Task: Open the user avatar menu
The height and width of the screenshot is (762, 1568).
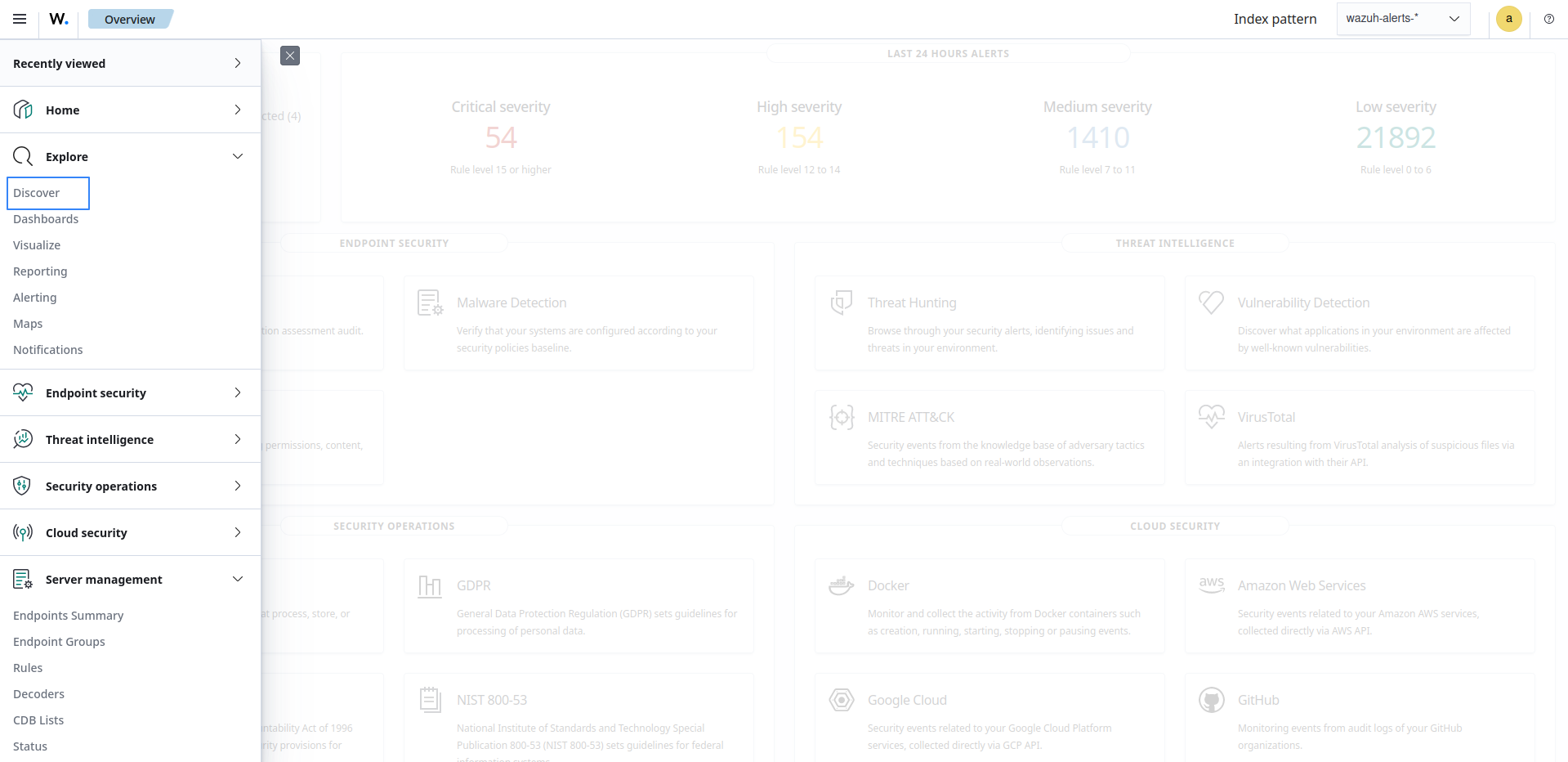Action: pos(1508,19)
